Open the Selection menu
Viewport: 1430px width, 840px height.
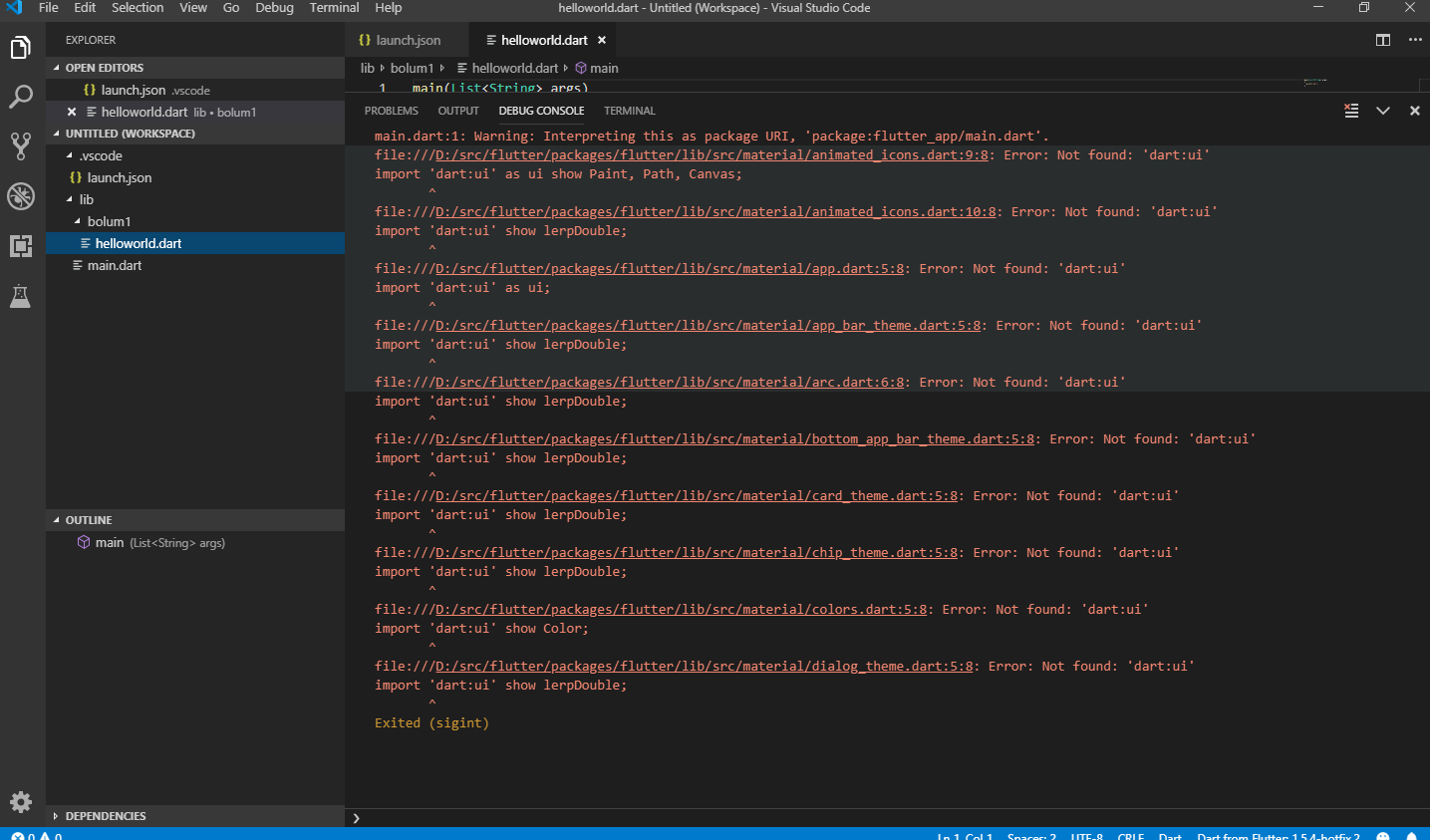pos(138,8)
